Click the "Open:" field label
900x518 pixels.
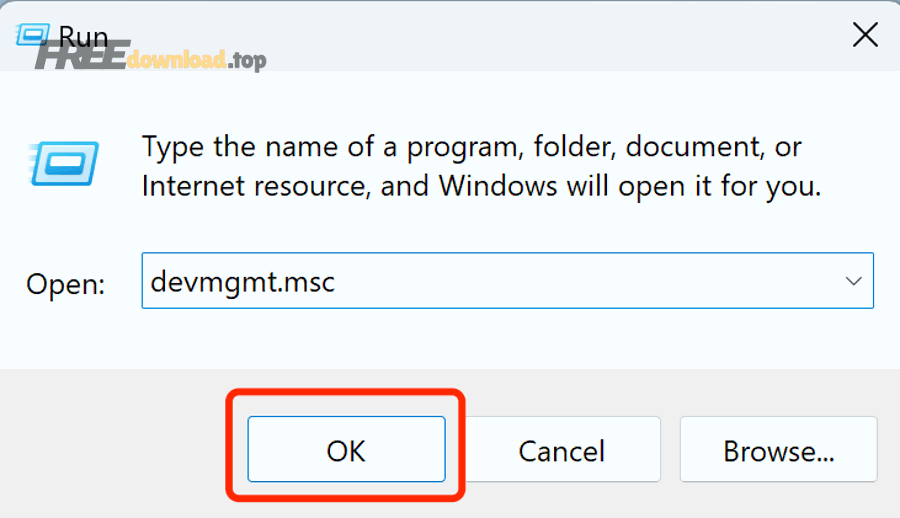pos(65,284)
